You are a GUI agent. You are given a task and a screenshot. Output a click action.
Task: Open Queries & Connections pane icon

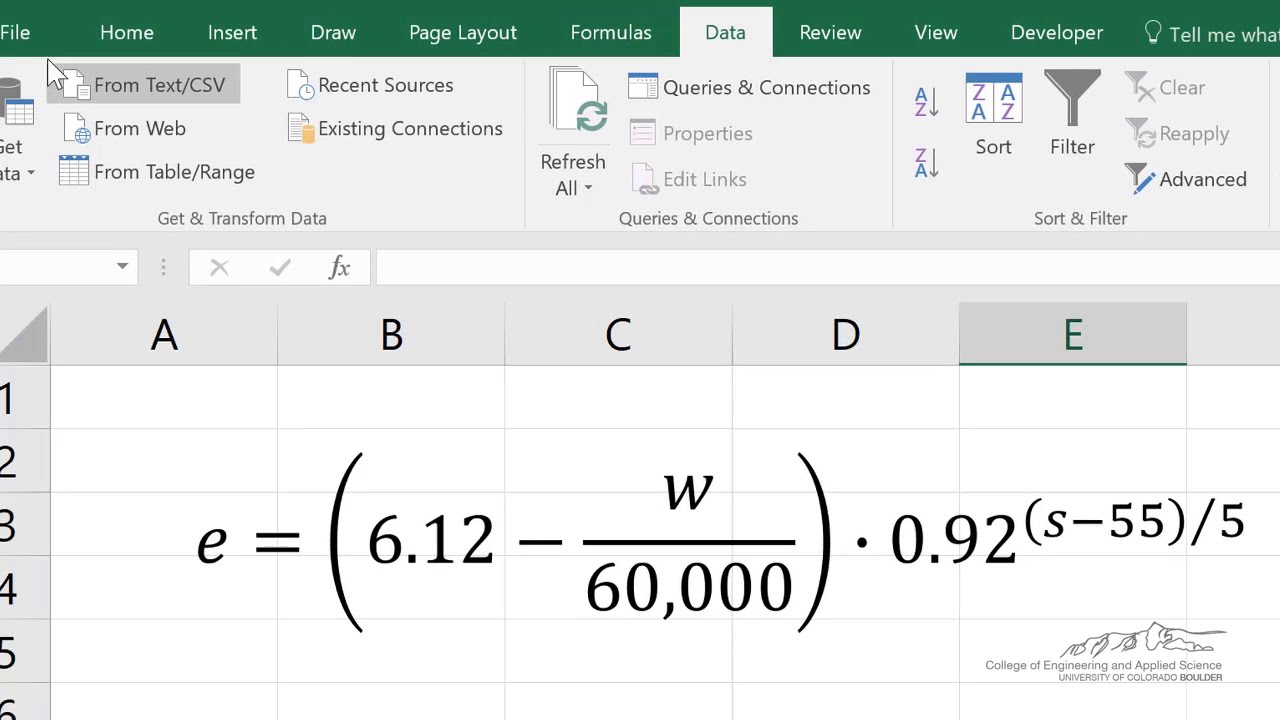[643, 87]
